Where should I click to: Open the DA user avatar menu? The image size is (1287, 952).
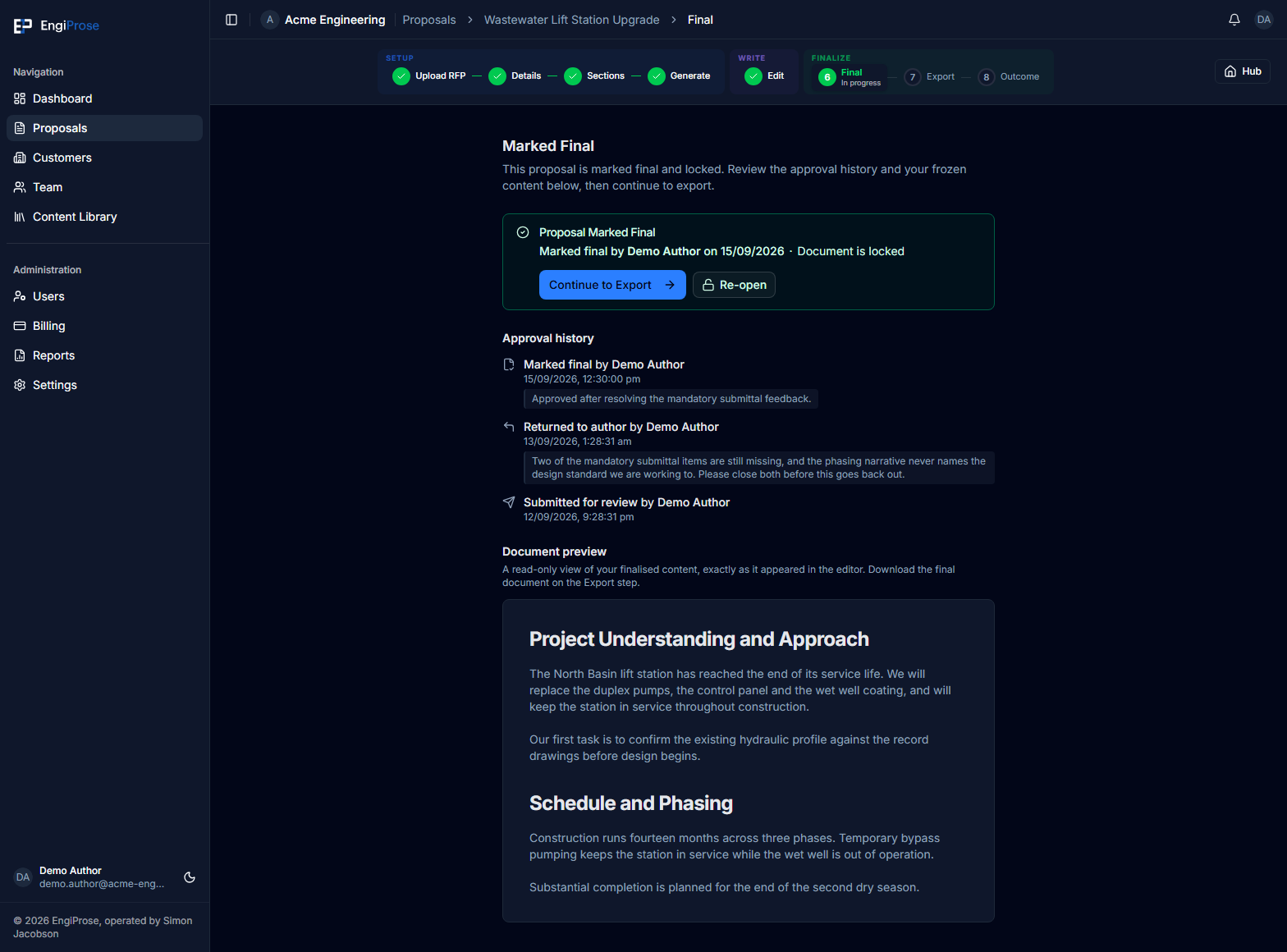[x=1264, y=20]
